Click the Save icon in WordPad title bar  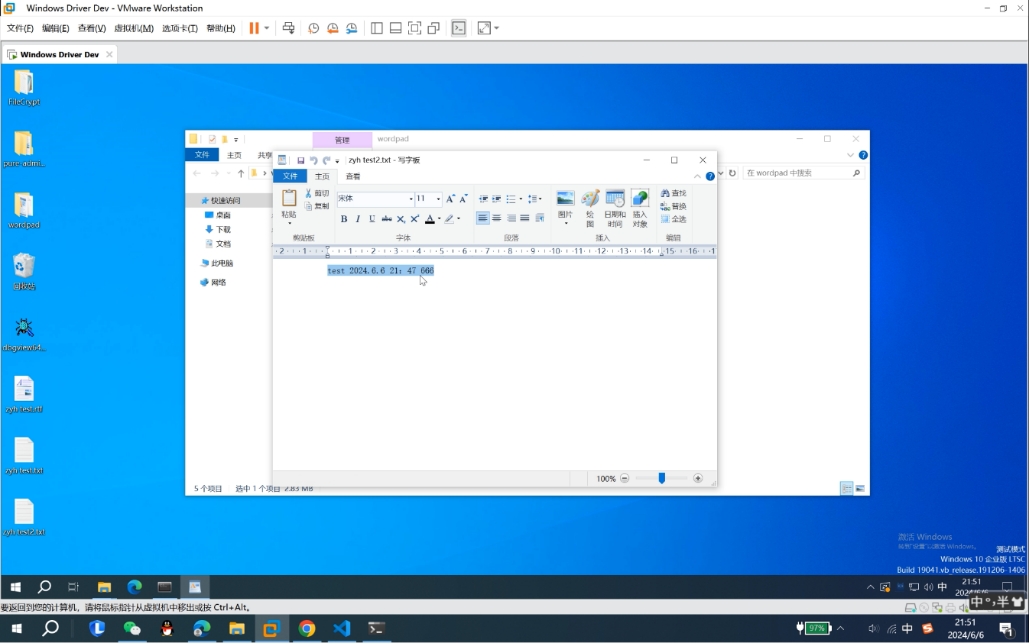(x=300, y=160)
